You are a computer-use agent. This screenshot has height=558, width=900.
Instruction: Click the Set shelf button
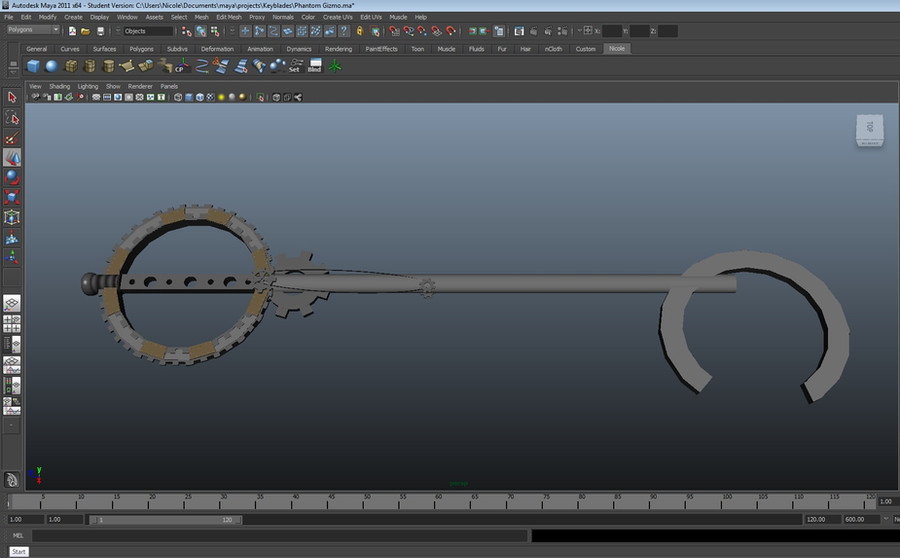coord(295,66)
